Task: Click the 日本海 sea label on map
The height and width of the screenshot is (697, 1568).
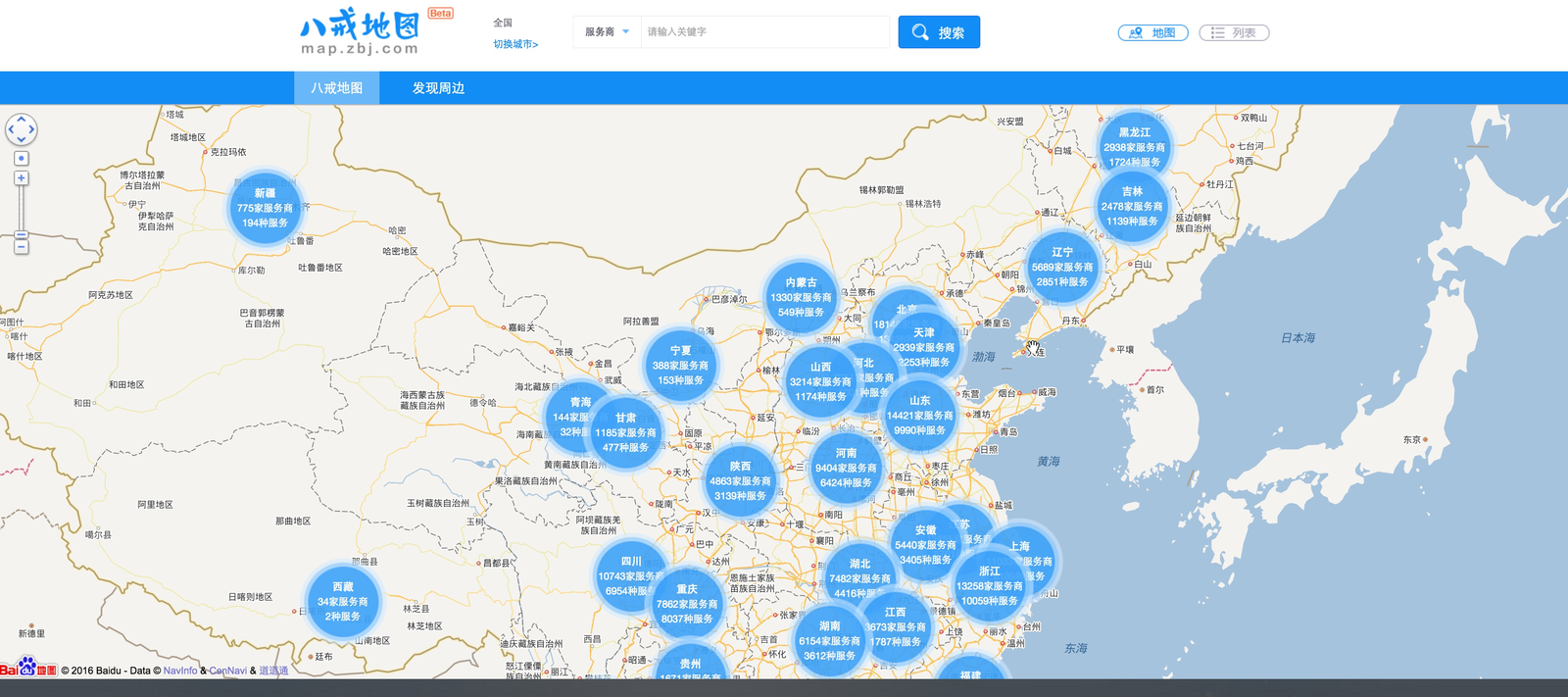Action: 1298,338
